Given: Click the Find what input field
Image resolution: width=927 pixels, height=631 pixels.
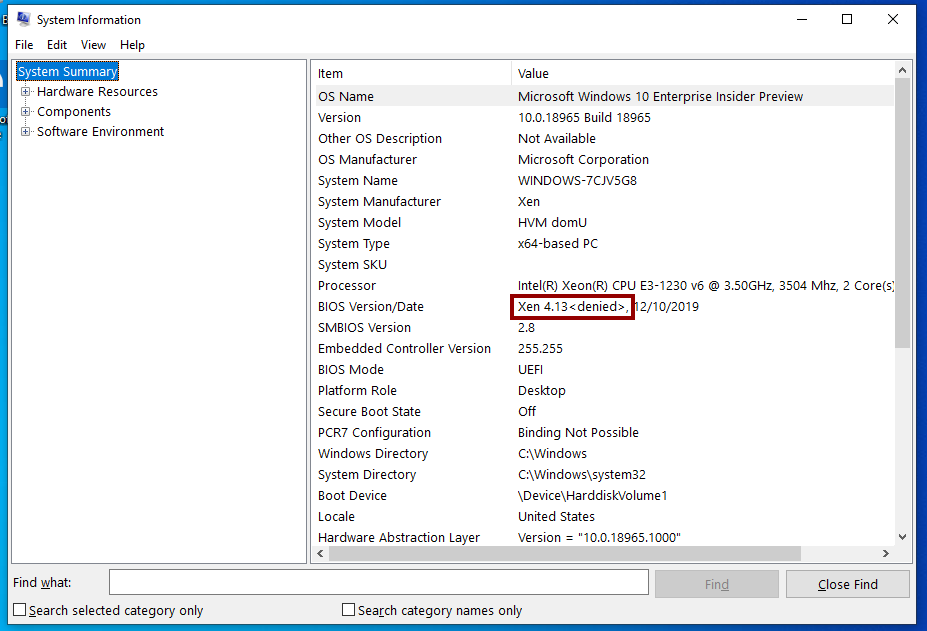Looking at the screenshot, I should [378, 583].
